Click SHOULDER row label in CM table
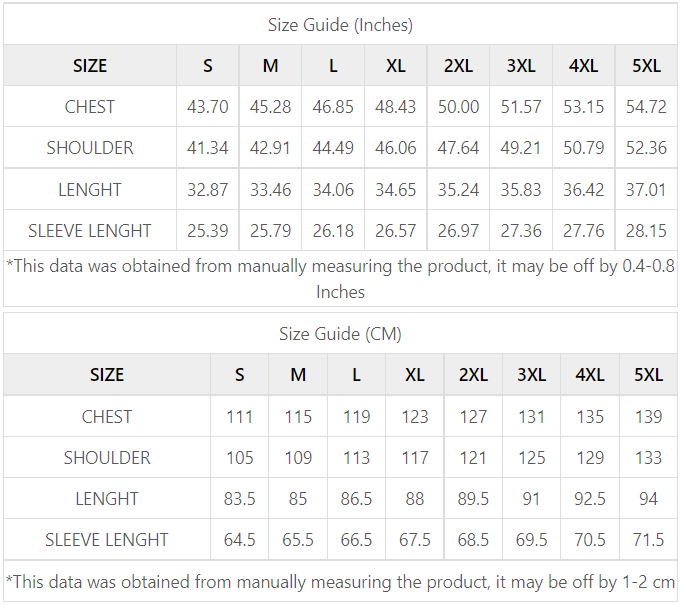The height and width of the screenshot is (605, 681). pyautogui.click(x=107, y=458)
